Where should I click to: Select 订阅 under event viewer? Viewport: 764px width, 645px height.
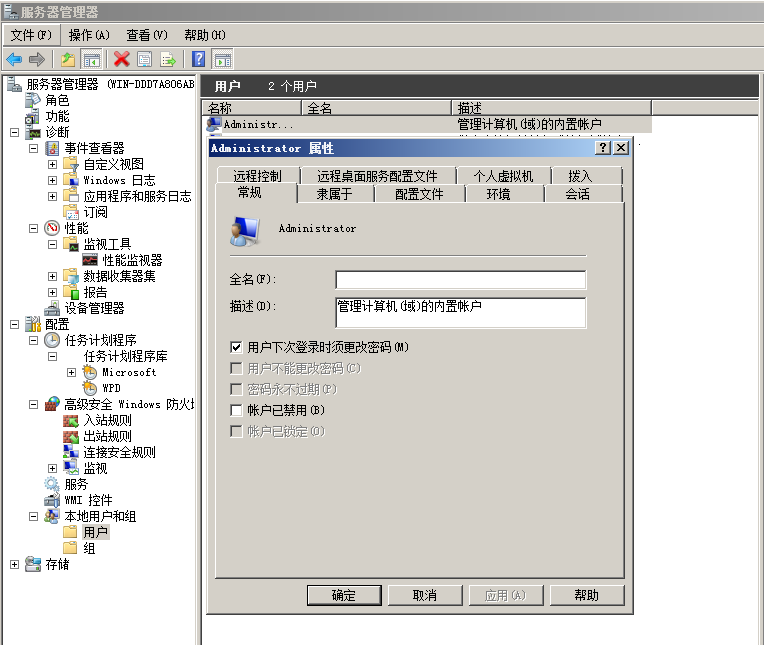[x=96, y=212]
